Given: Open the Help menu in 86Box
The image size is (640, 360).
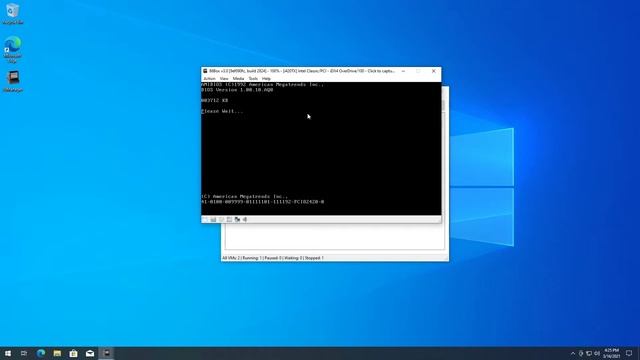Looking at the screenshot, I should coord(267,78).
